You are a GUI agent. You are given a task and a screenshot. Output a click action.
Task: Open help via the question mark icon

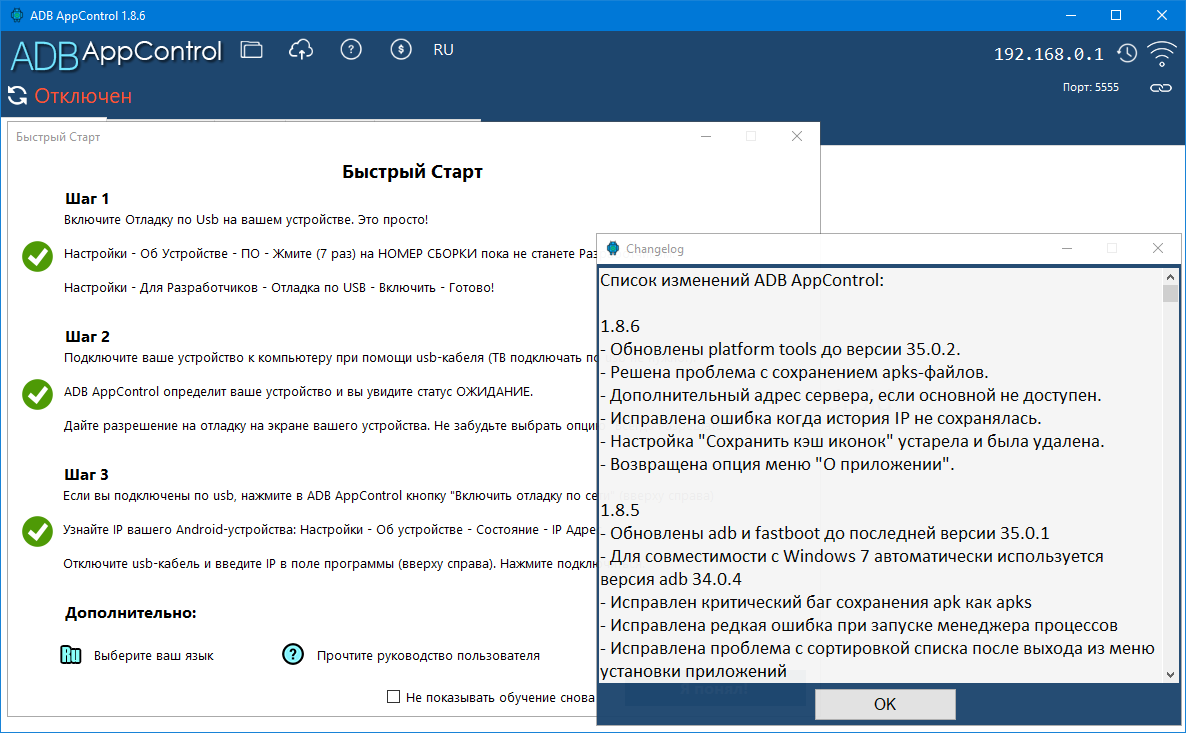point(351,50)
